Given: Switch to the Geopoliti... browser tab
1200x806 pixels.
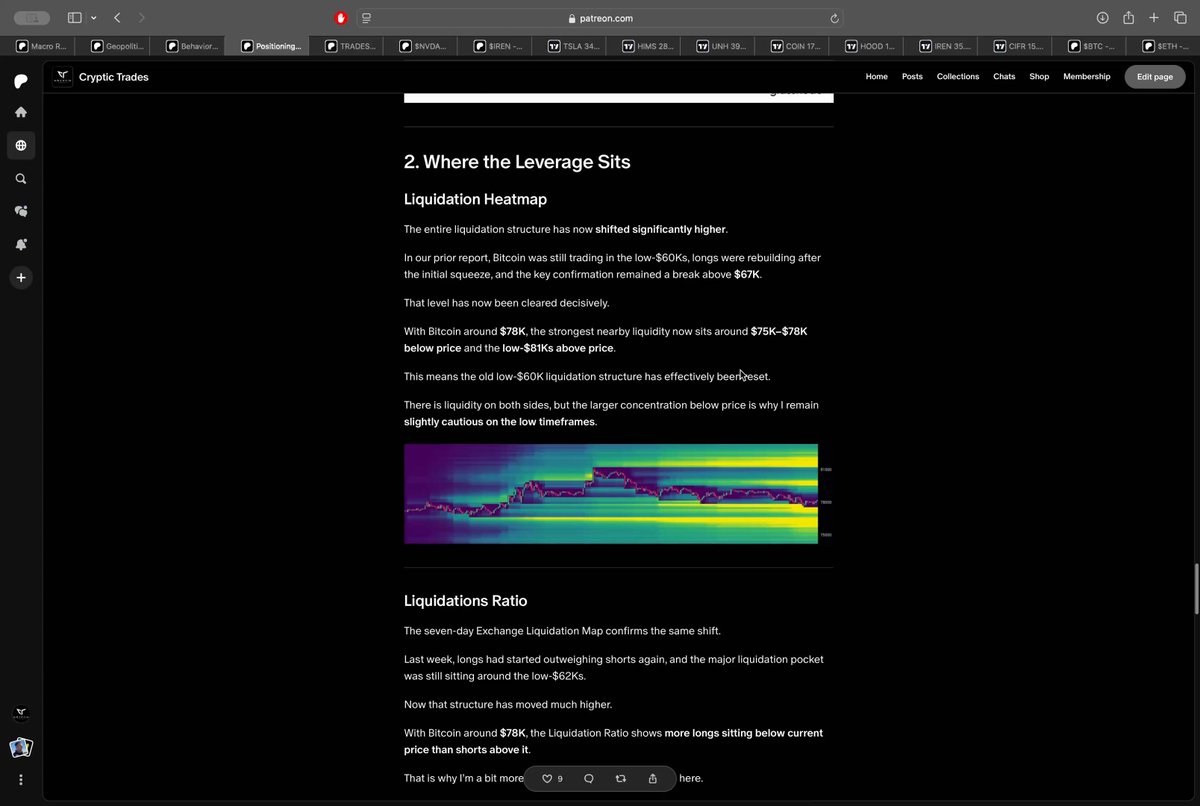Looking at the screenshot, I should [x=117, y=46].
